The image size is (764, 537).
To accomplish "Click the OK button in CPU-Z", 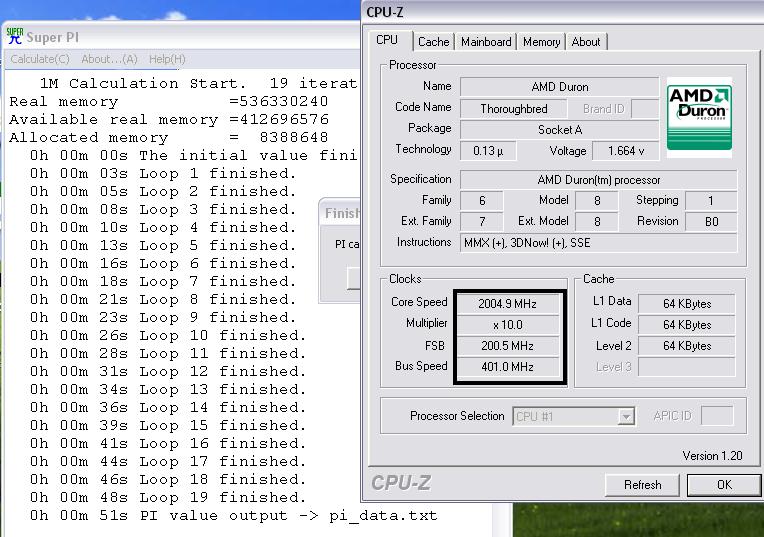I will pyautogui.click(x=724, y=485).
